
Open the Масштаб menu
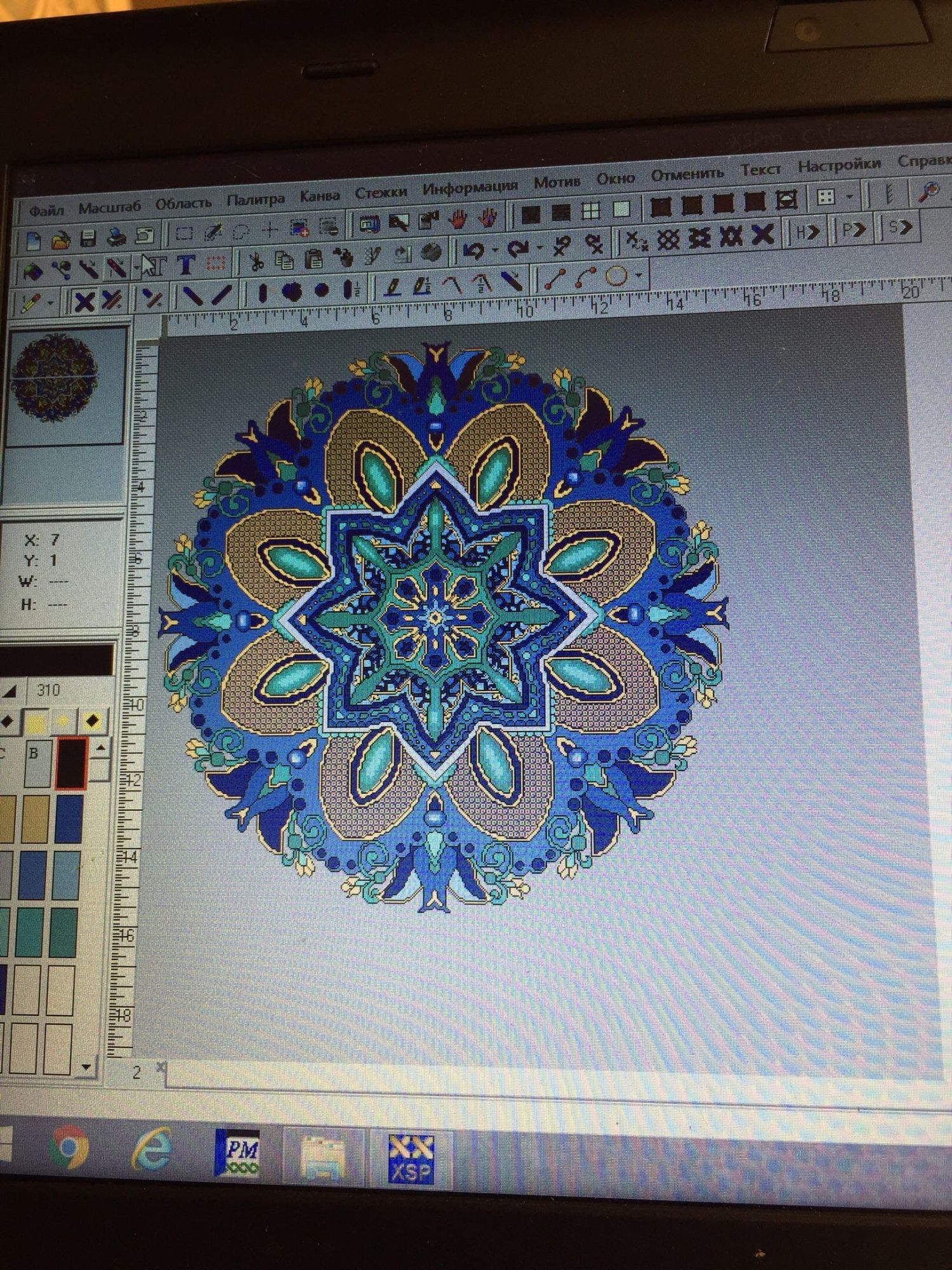pyautogui.click(x=109, y=207)
